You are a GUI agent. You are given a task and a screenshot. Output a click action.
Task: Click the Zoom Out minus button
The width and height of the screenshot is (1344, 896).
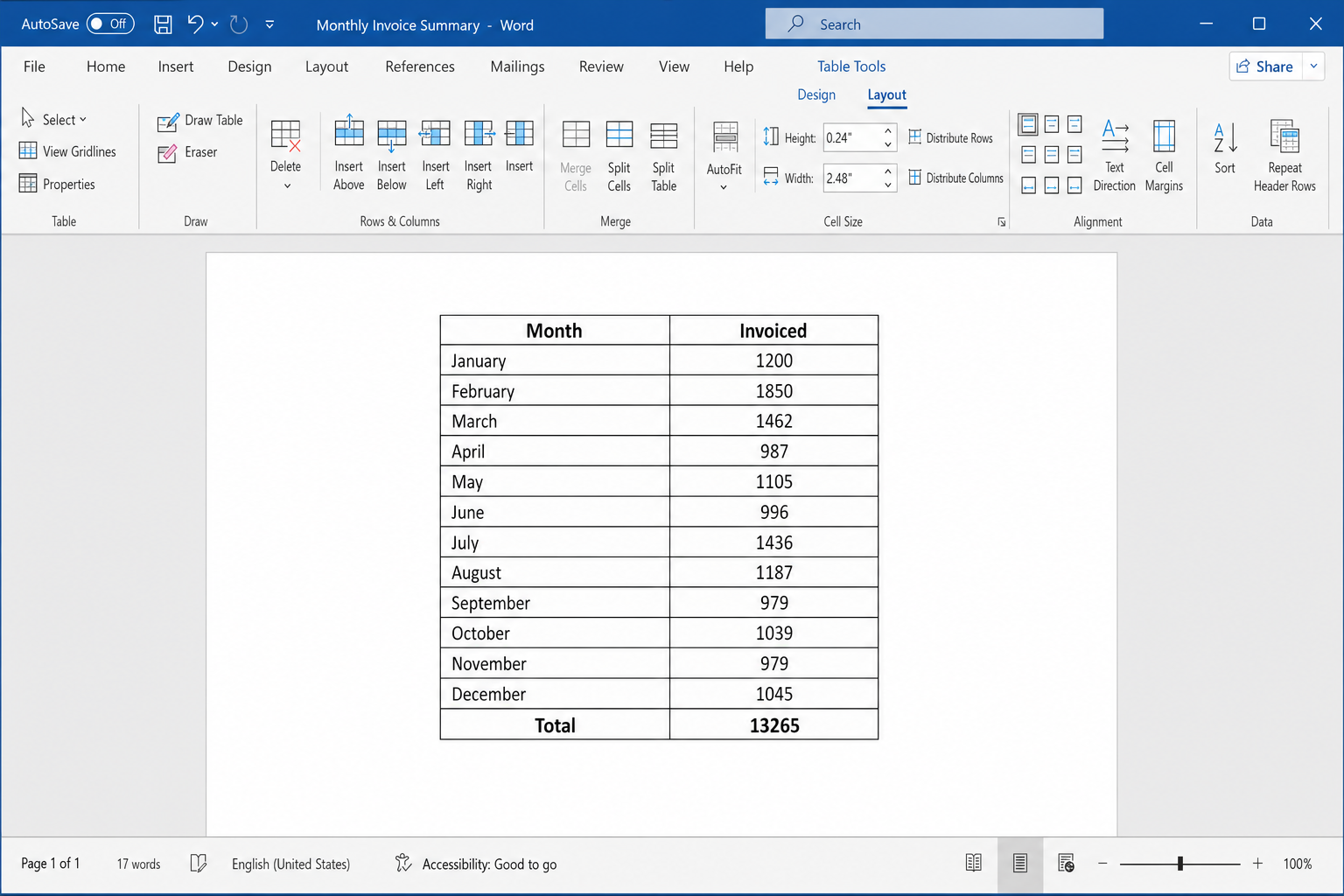(x=1102, y=864)
